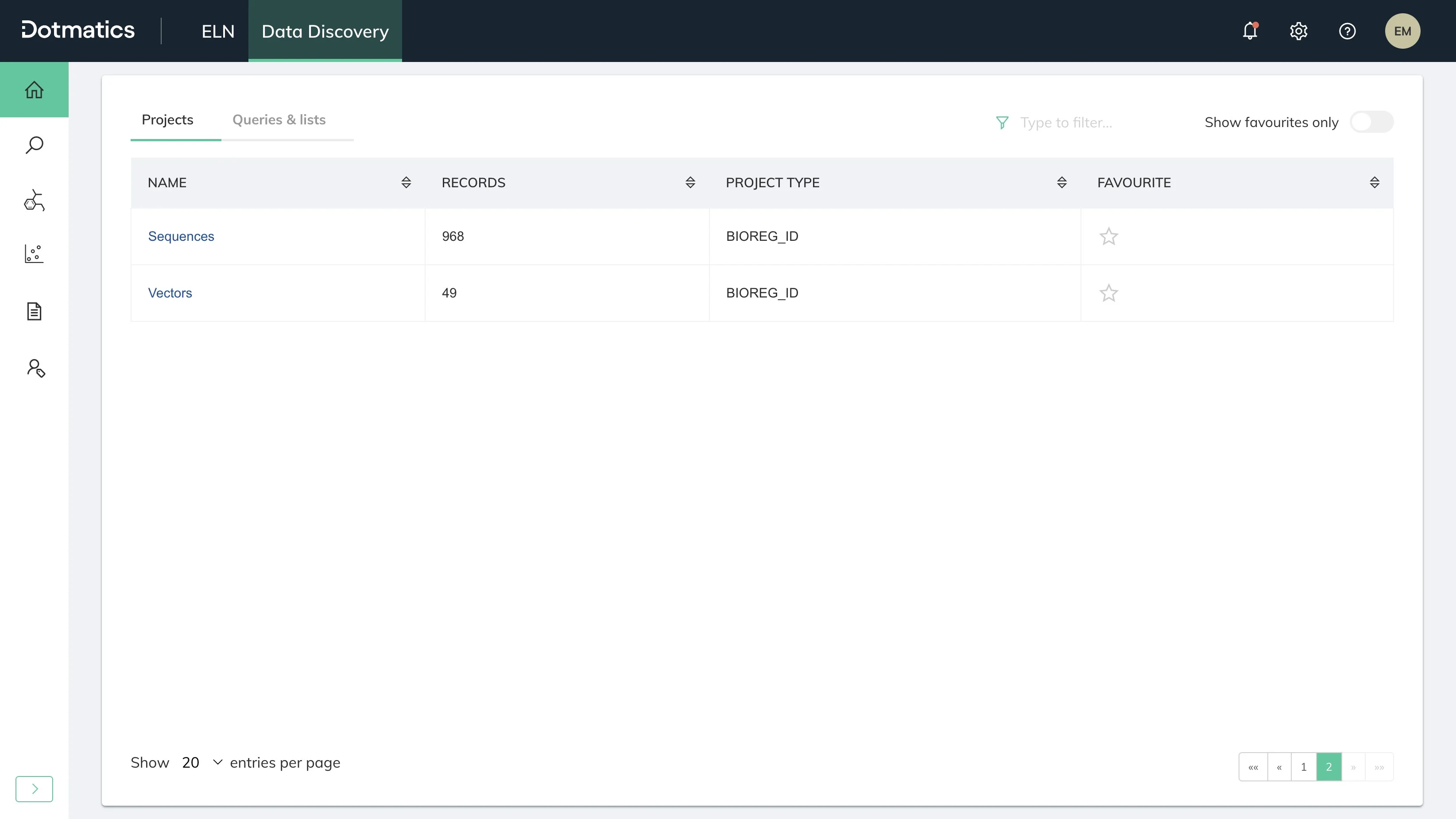Screen dimensions: 1456x819
Task: Go to the home sidebar icon
Action: click(x=34, y=90)
